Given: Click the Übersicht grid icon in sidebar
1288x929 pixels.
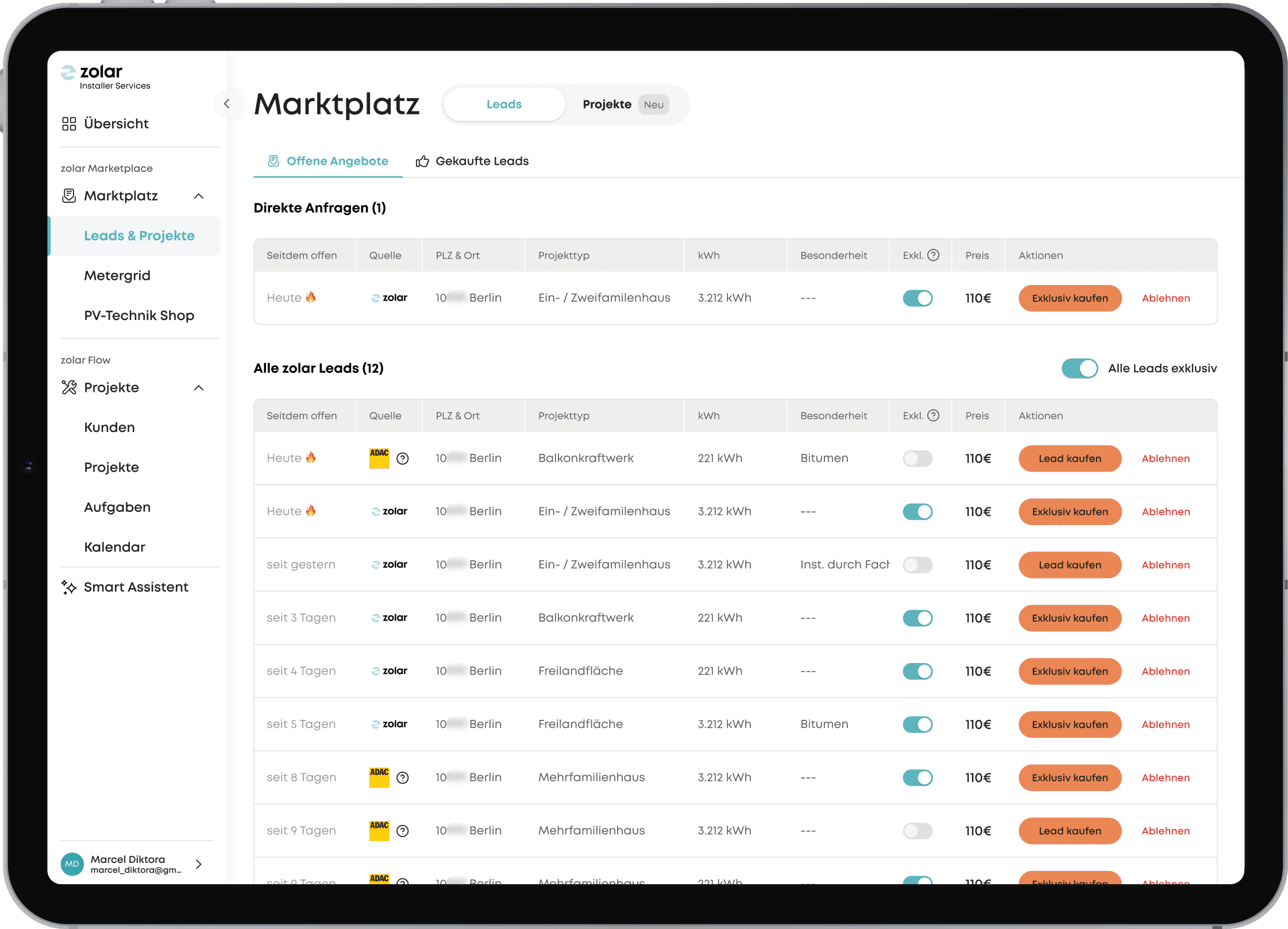Looking at the screenshot, I should [x=69, y=124].
